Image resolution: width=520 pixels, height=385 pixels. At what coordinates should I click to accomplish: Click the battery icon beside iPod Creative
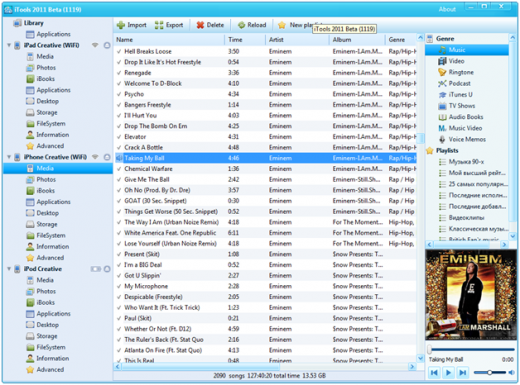tap(96, 269)
